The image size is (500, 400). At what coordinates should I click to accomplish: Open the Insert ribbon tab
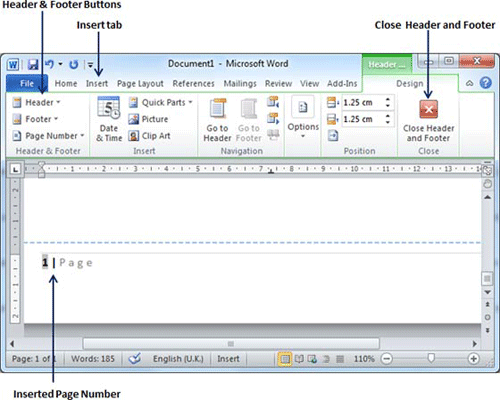pos(97,83)
